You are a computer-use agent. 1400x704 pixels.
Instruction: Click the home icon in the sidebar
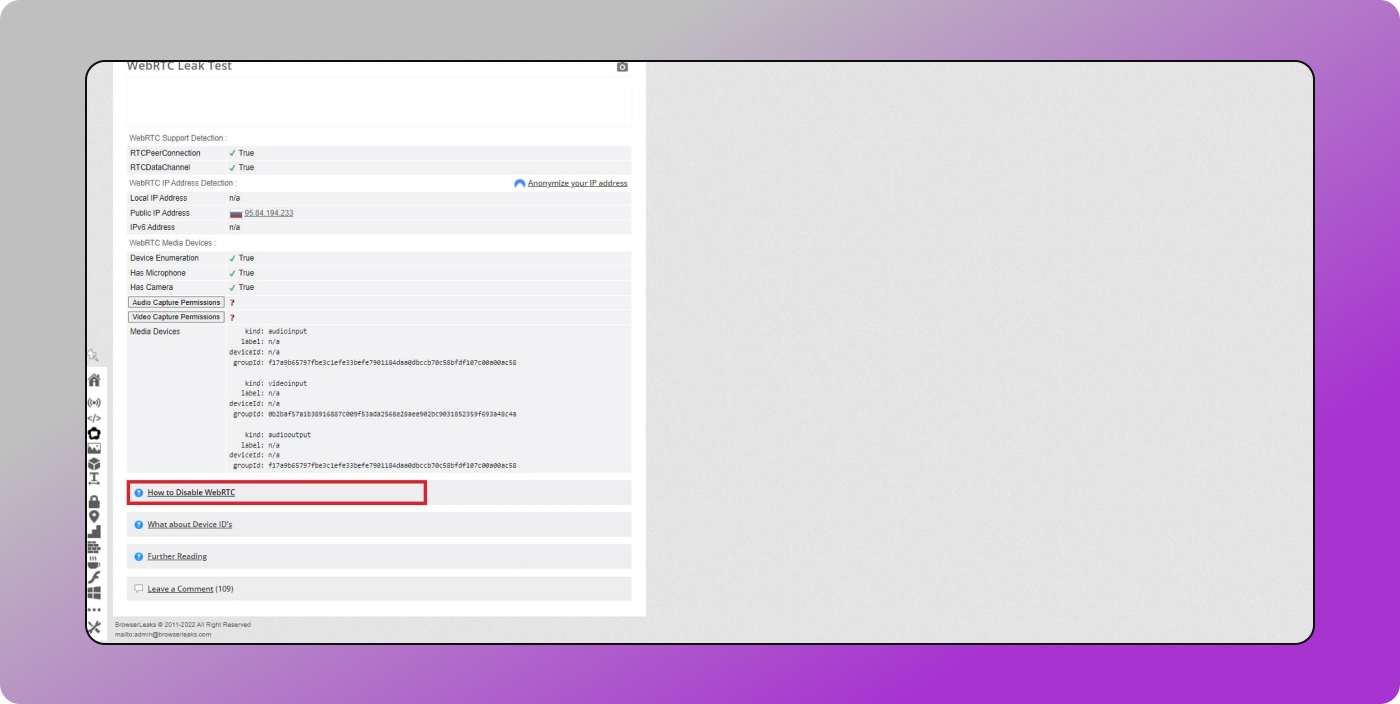click(94, 380)
